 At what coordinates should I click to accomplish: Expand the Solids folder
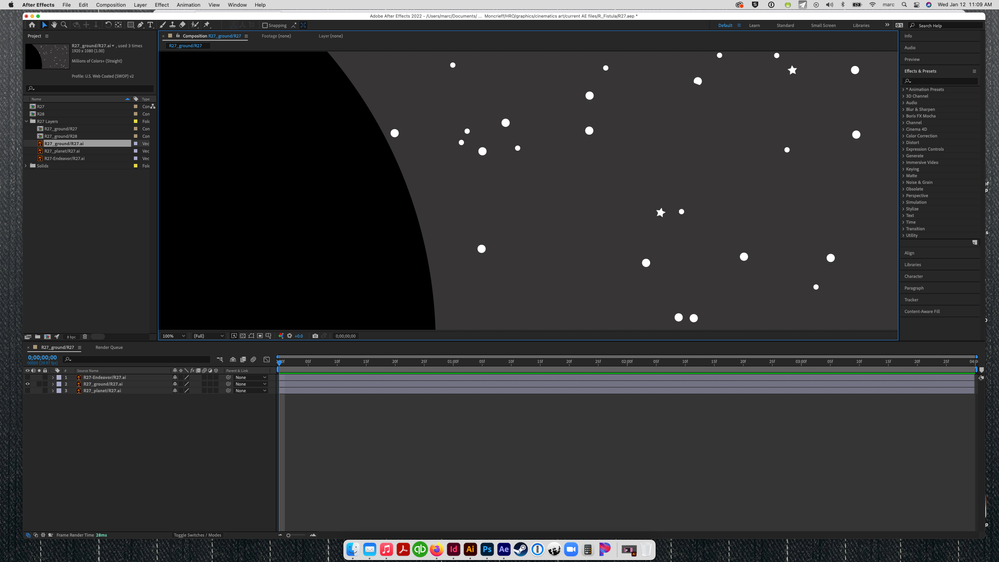(x=27, y=166)
